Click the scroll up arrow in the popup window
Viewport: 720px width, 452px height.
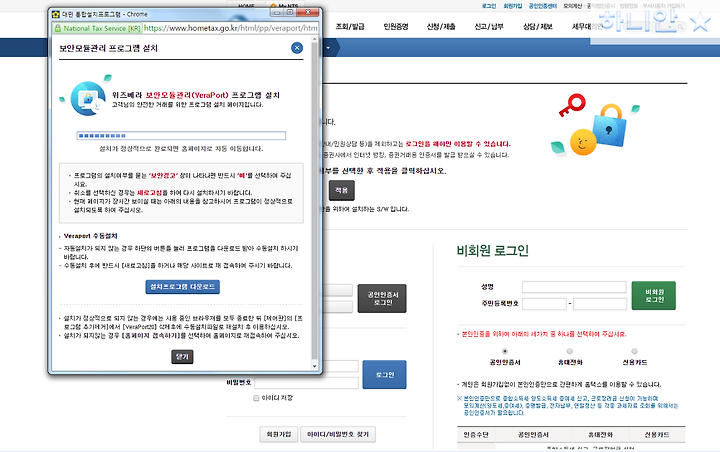[315, 40]
